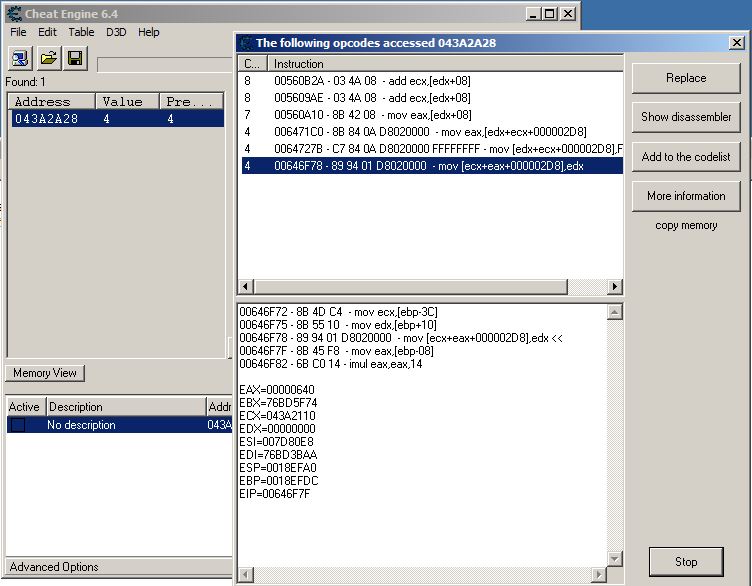Screen dimensions: 752x586
Task: Open the D3D menu
Action: click(x=116, y=32)
